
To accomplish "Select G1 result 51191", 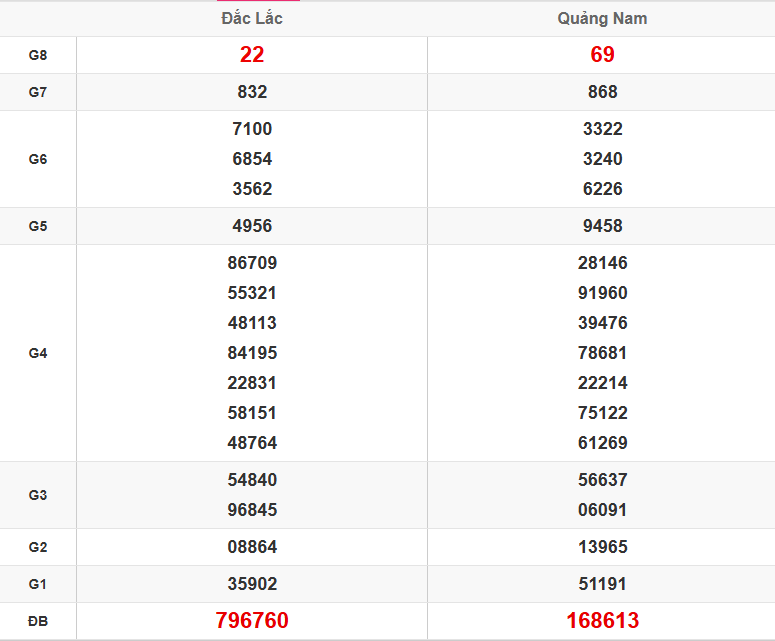I will tap(602, 584).
